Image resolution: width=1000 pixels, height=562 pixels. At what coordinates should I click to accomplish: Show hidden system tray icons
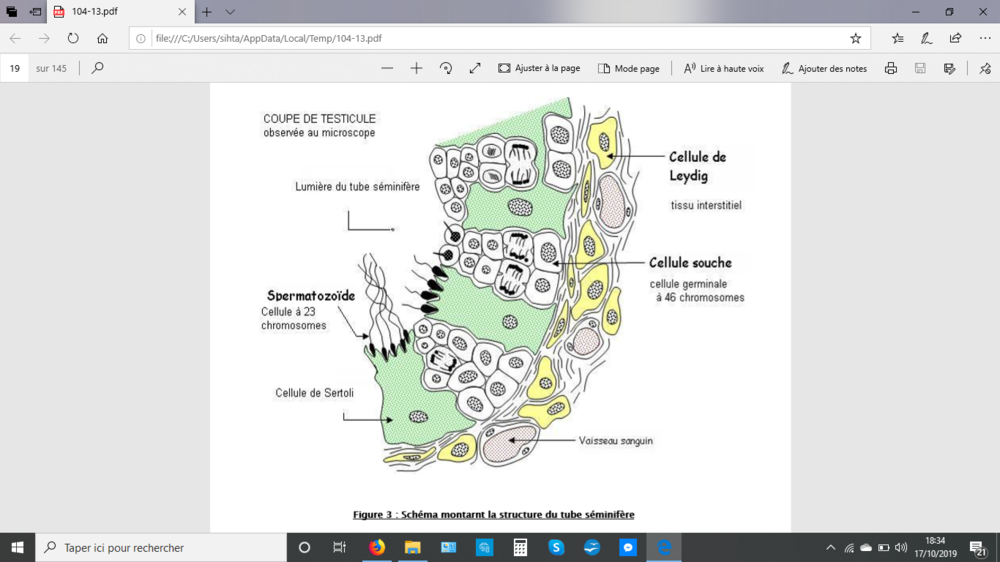click(x=831, y=548)
